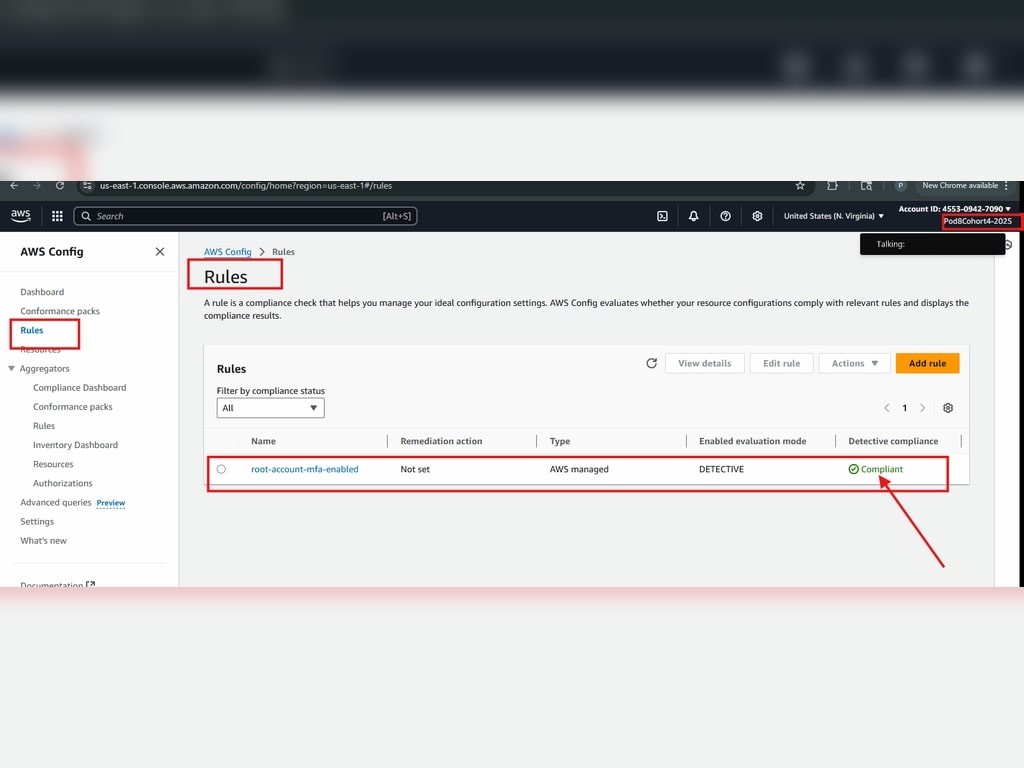The image size is (1024, 768).
Task: Open Chrome profile avatar P
Action: [900, 185]
